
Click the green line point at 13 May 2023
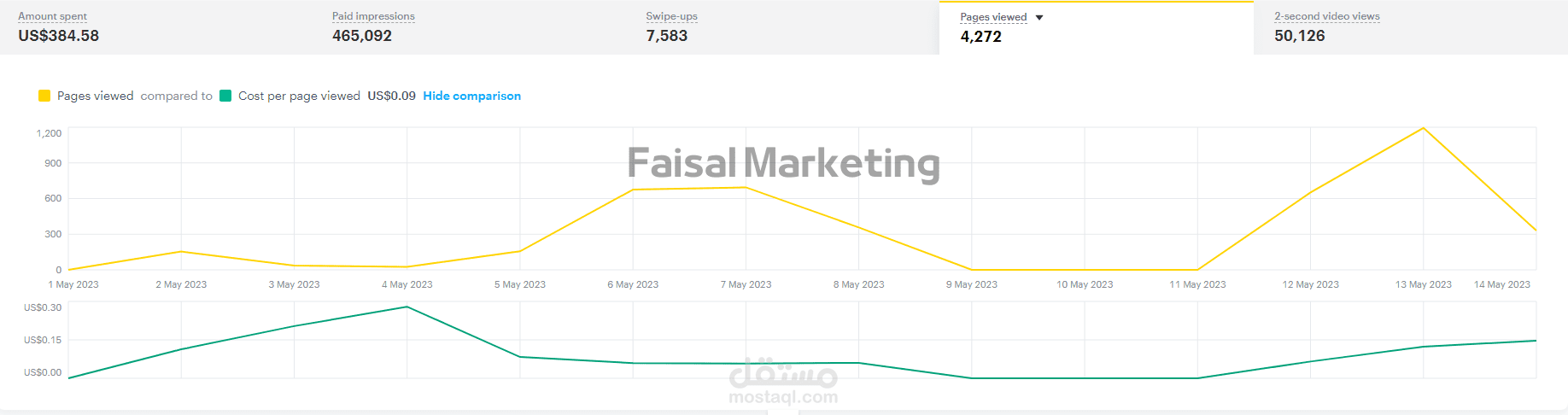(x=1423, y=347)
